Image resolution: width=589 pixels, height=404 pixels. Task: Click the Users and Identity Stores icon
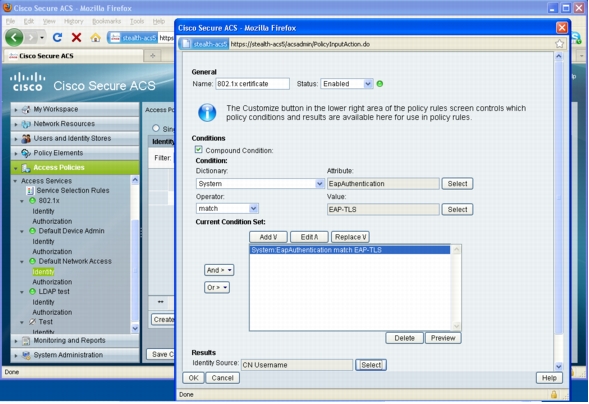click(26, 139)
